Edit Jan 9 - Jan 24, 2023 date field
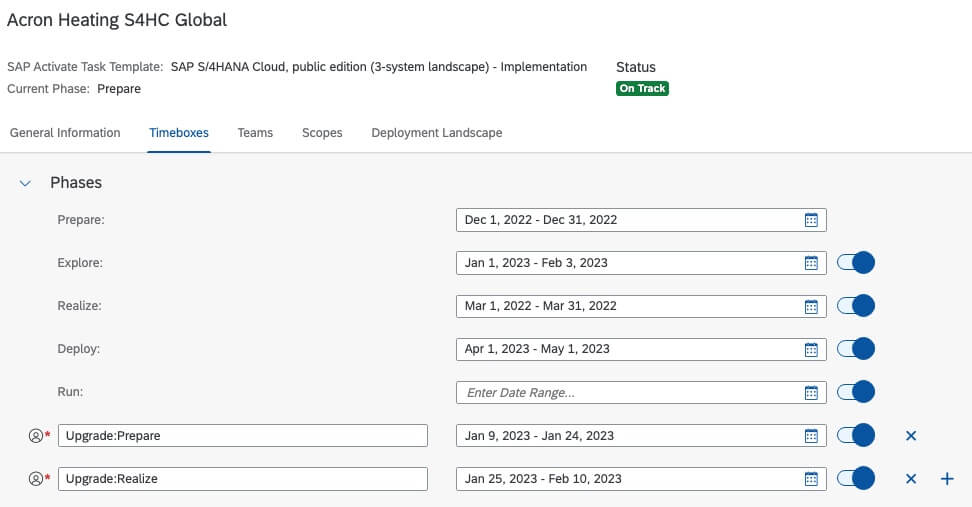The height and width of the screenshot is (507, 972). point(641,436)
